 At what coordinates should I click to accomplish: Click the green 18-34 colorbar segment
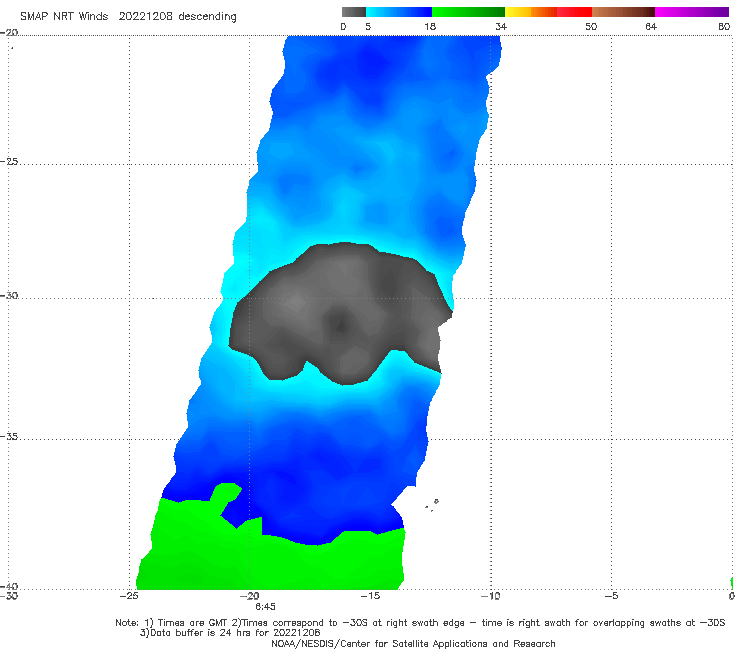(x=468, y=12)
